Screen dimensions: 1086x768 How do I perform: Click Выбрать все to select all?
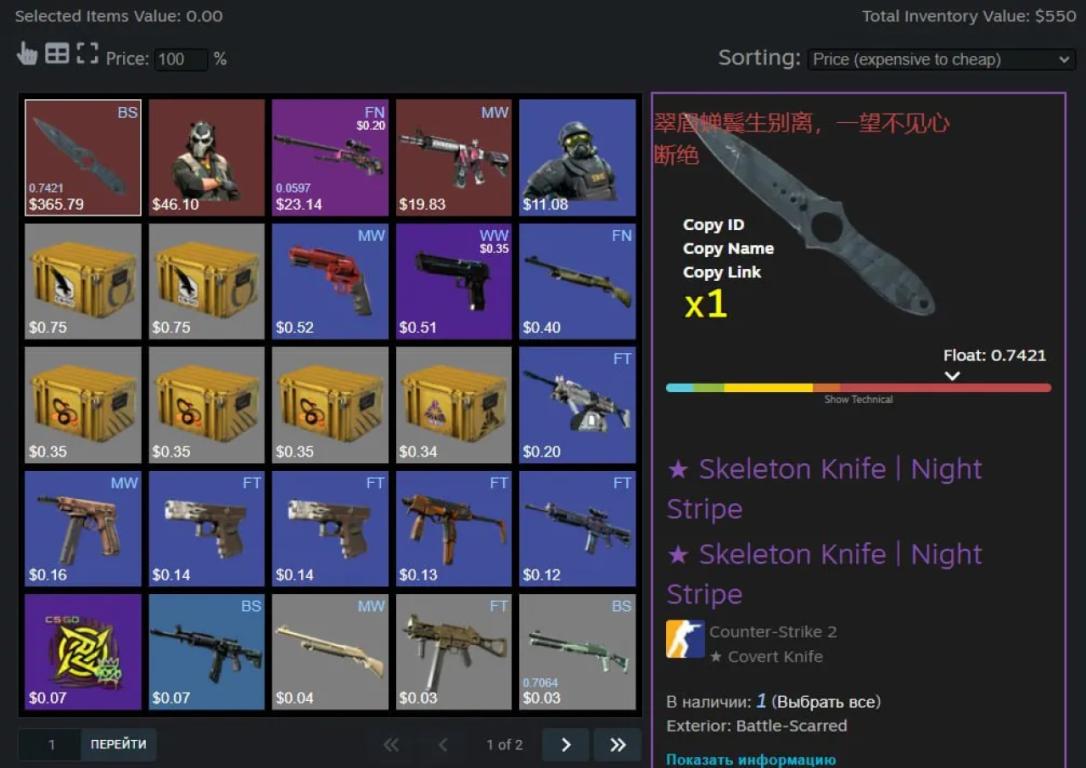(x=828, y=702)
